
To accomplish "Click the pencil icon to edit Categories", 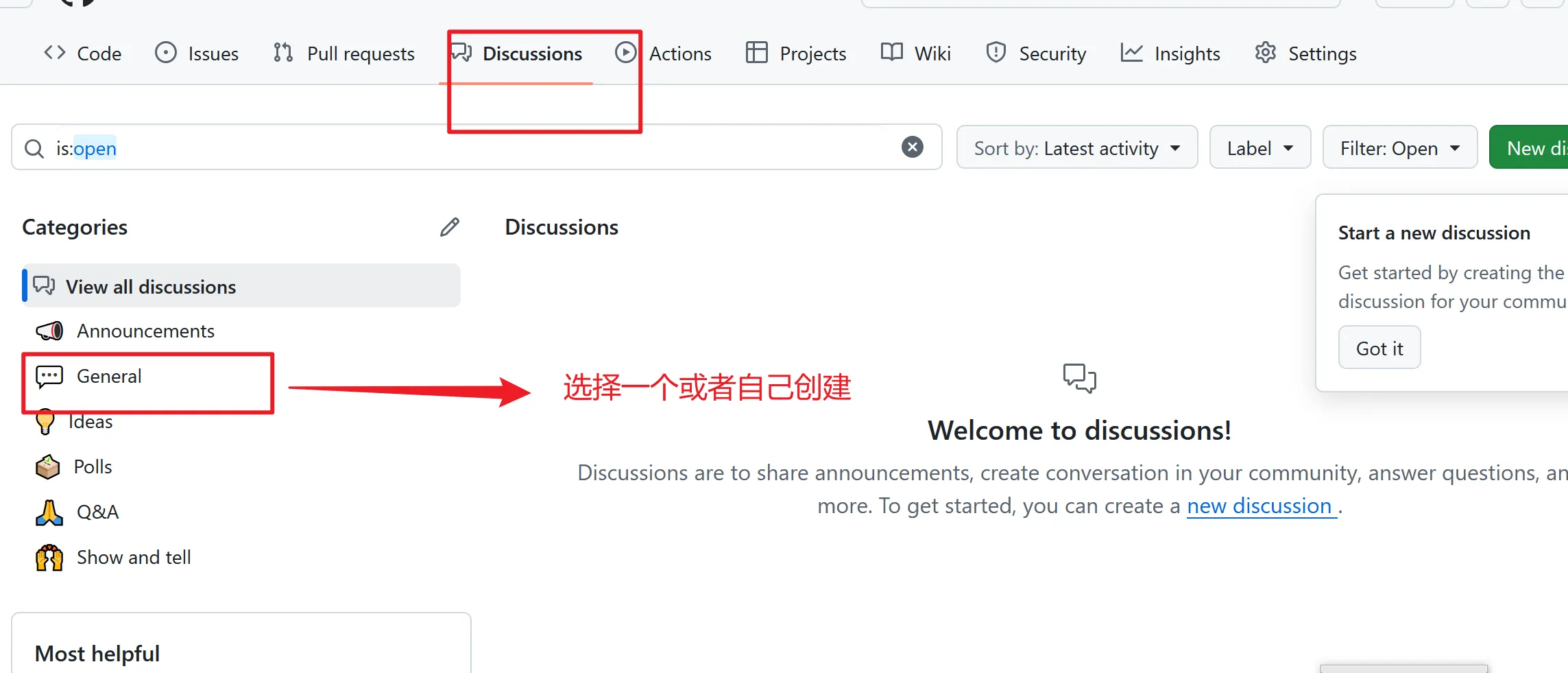I will [450, 227].
